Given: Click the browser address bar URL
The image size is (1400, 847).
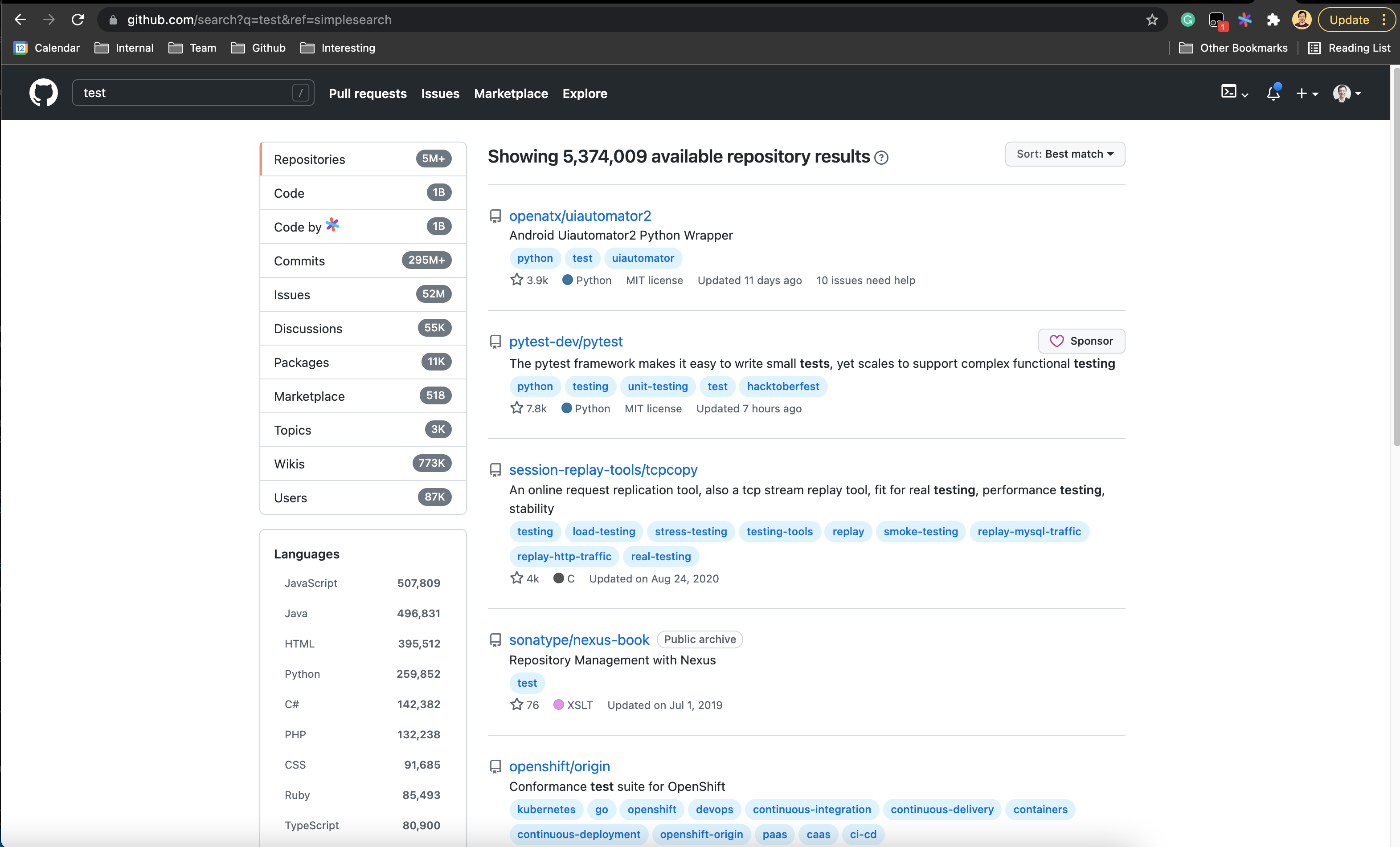Looking at the screenshot, I should click(259, 20).
